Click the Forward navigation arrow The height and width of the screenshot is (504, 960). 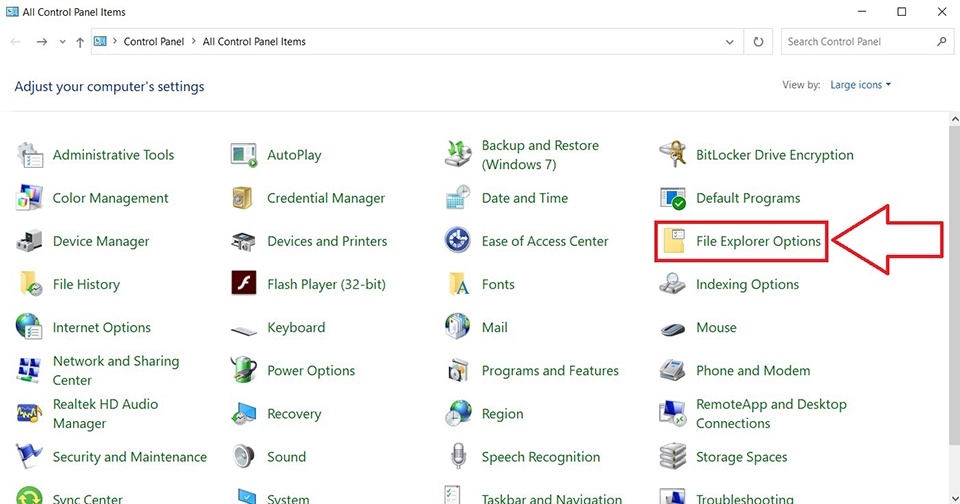tap(42, 42)
